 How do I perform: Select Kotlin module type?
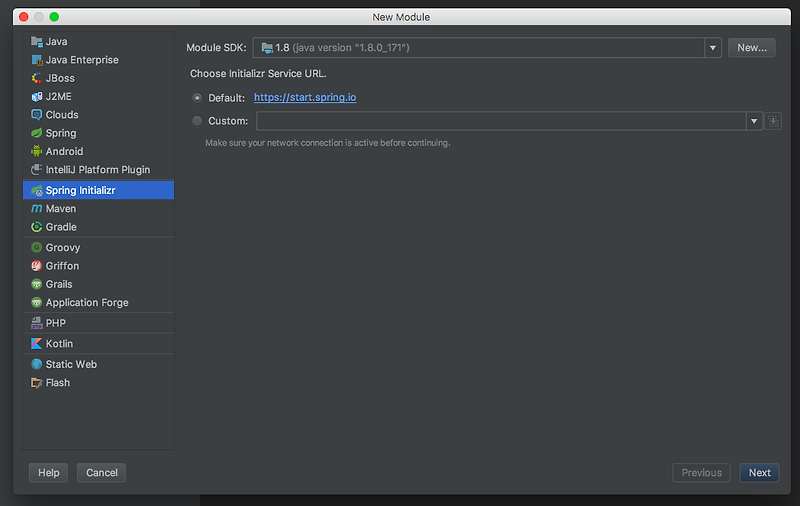coord(98,344)
